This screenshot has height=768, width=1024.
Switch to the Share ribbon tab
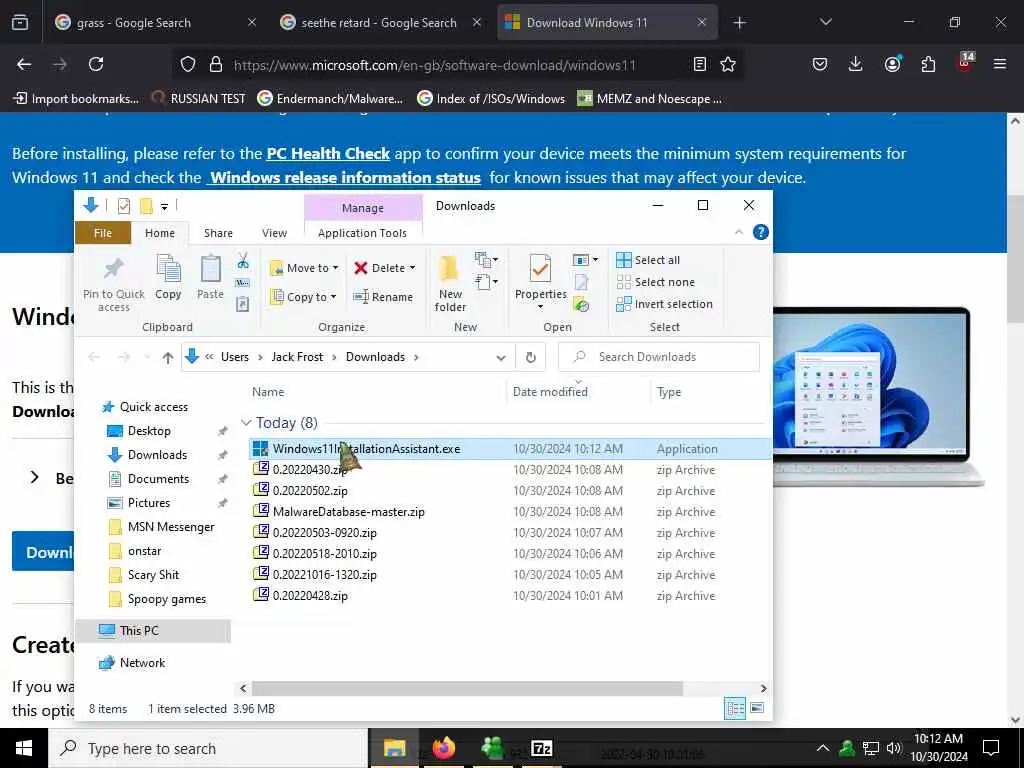(218, 233)
